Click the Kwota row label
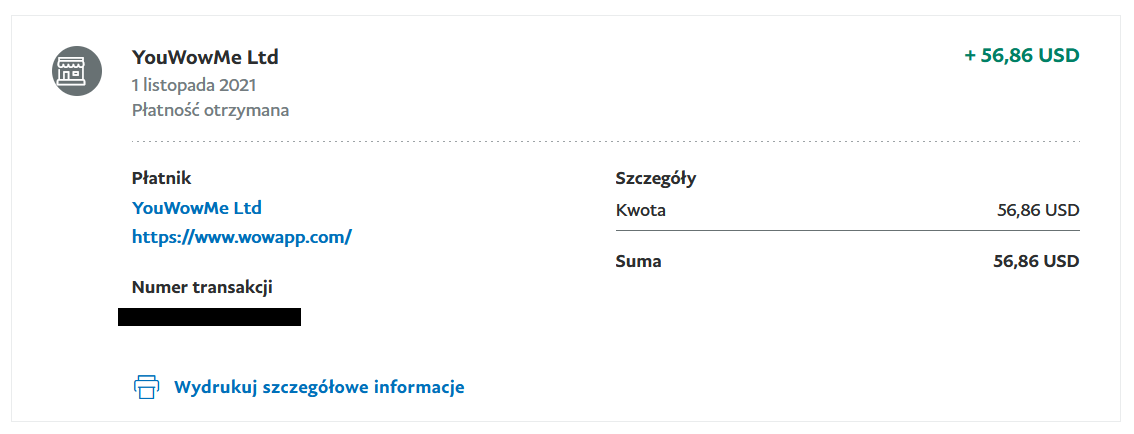The image size is (1134, 434). pos(641,210)
